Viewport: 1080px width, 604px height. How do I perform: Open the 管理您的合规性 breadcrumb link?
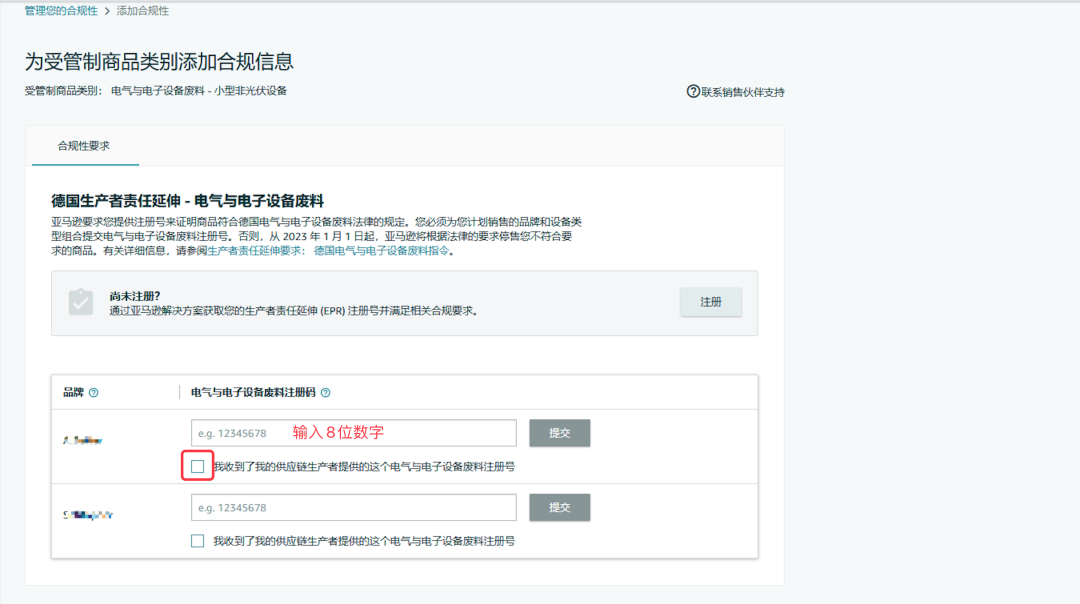point(61,11)
